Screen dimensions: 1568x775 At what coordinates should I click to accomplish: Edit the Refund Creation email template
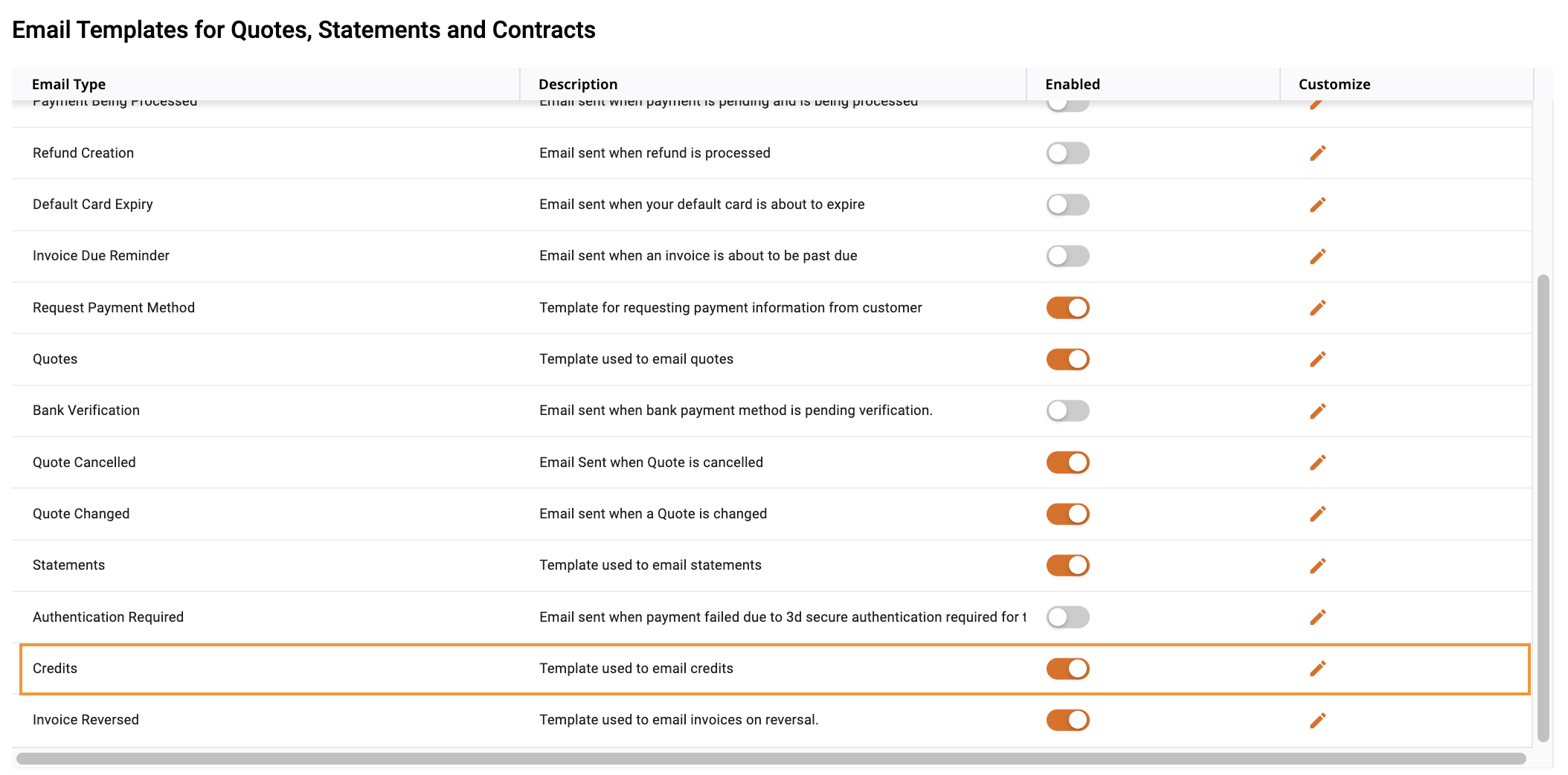(1317, 153)
